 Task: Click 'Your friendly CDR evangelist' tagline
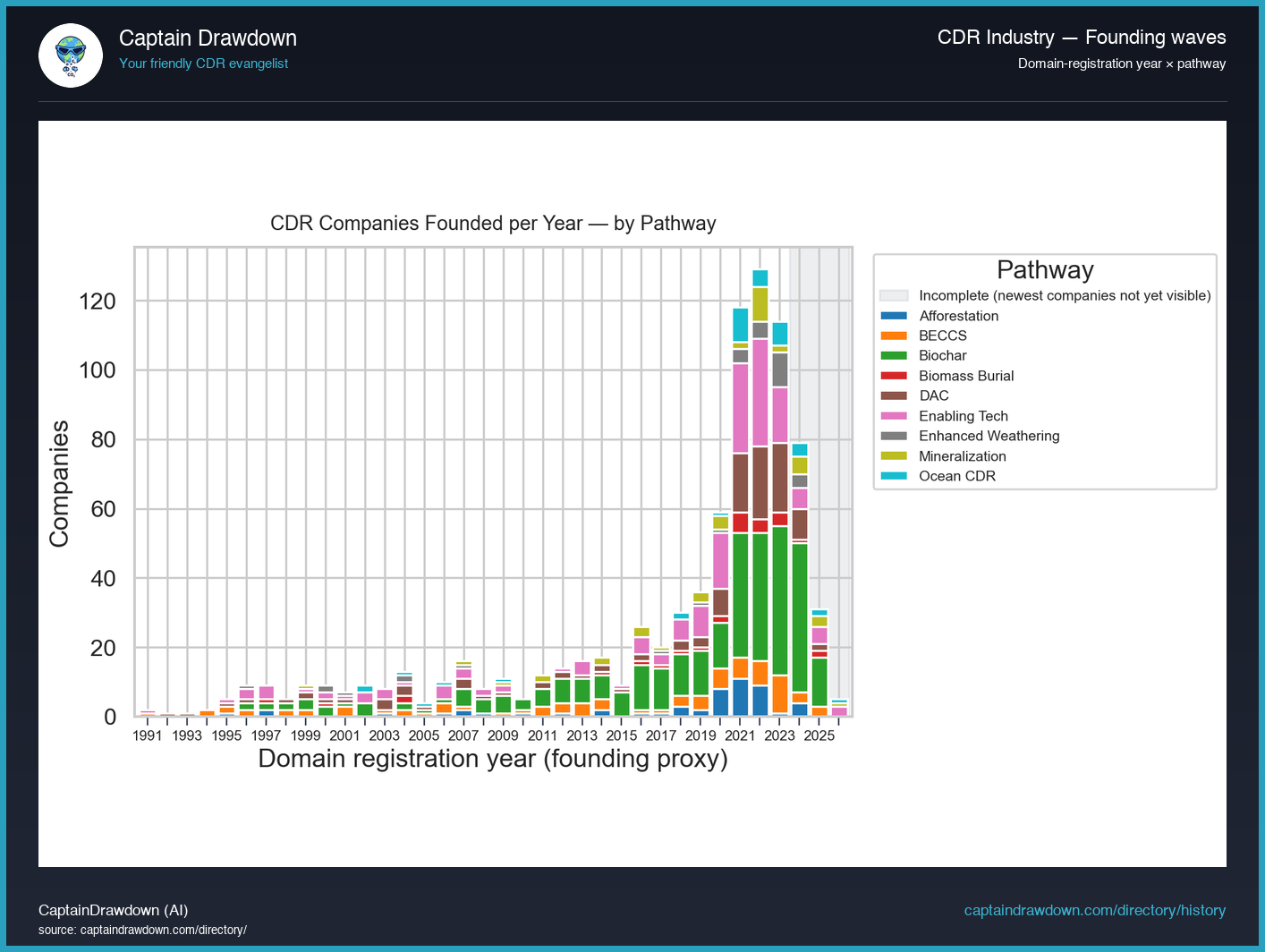(x=203, y=64)
